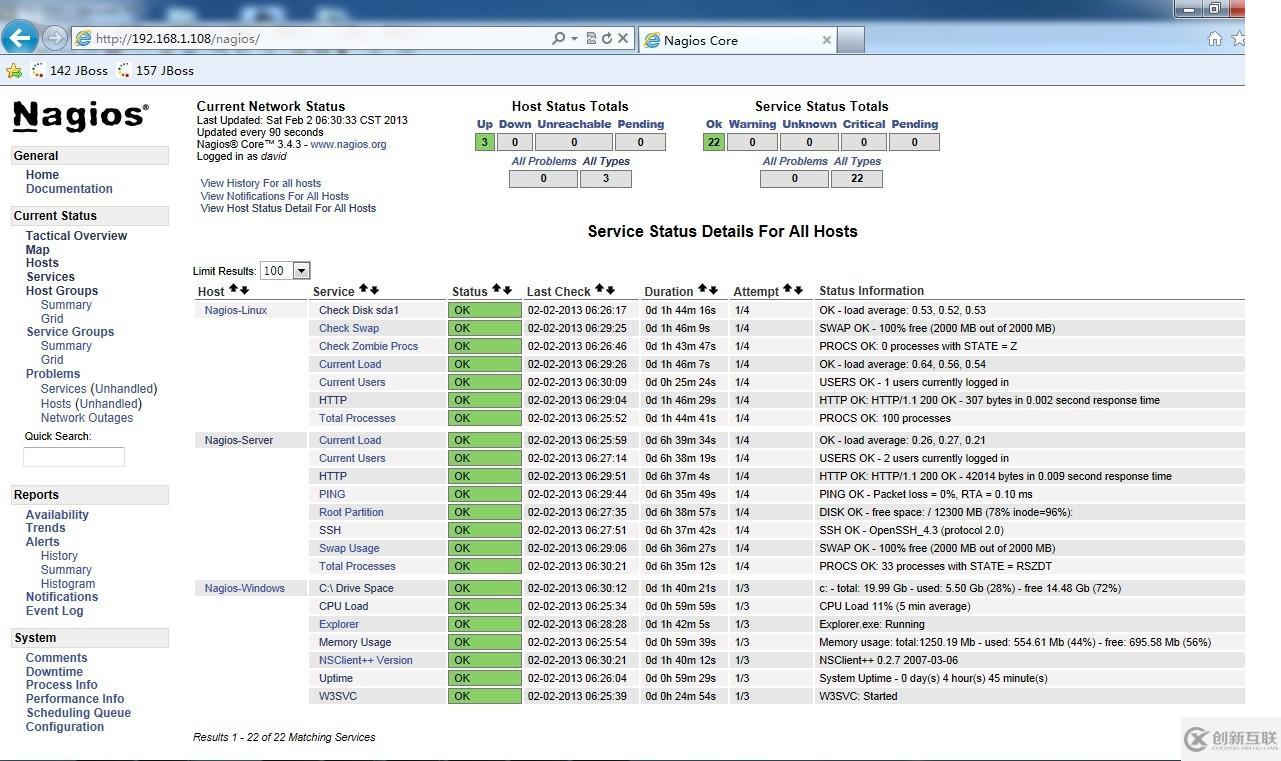Open Availability report
Viewport: 1281px width, 761px height.
coord(57,515)
